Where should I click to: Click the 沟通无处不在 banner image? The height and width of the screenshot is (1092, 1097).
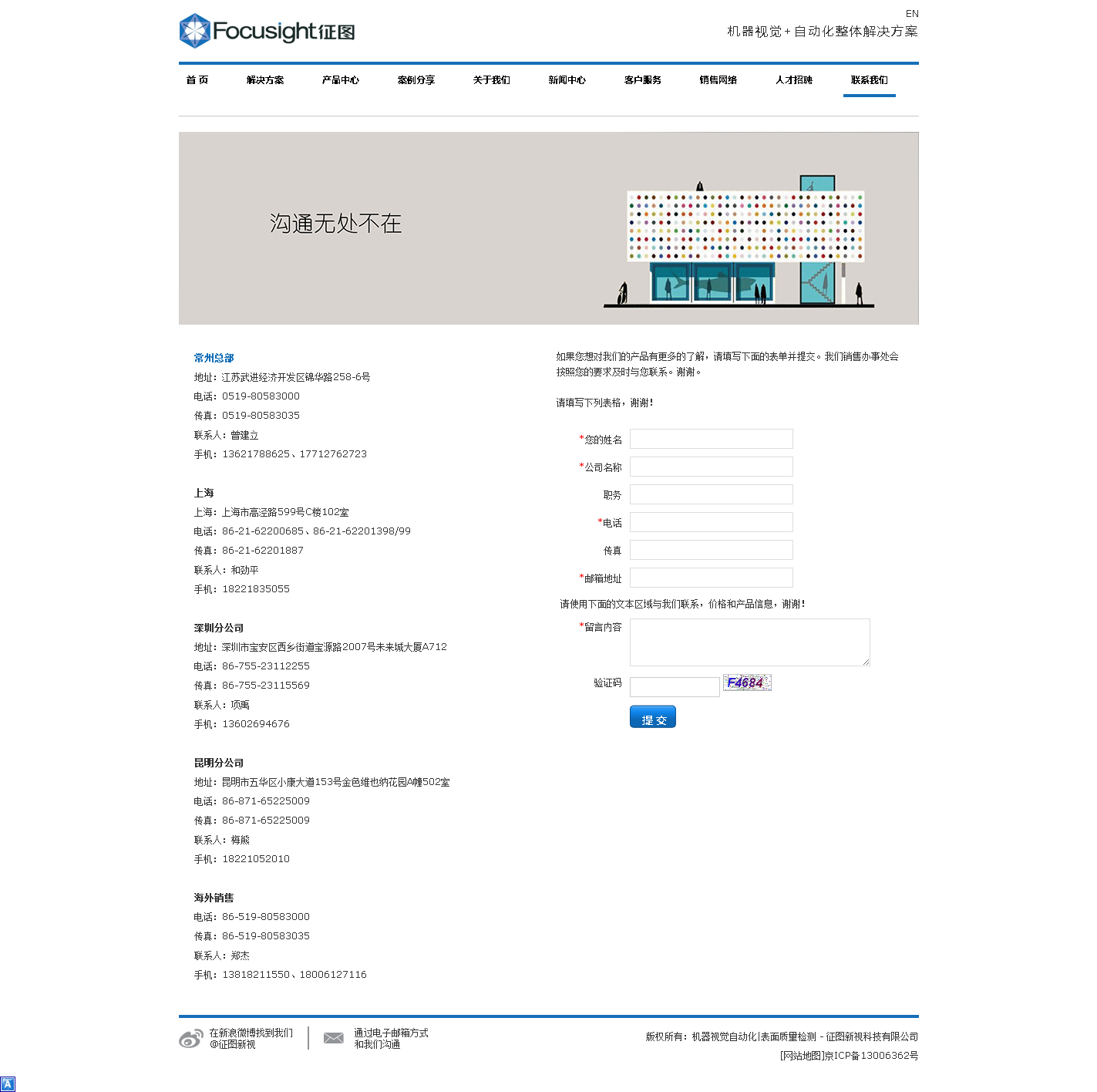[548, 228]
